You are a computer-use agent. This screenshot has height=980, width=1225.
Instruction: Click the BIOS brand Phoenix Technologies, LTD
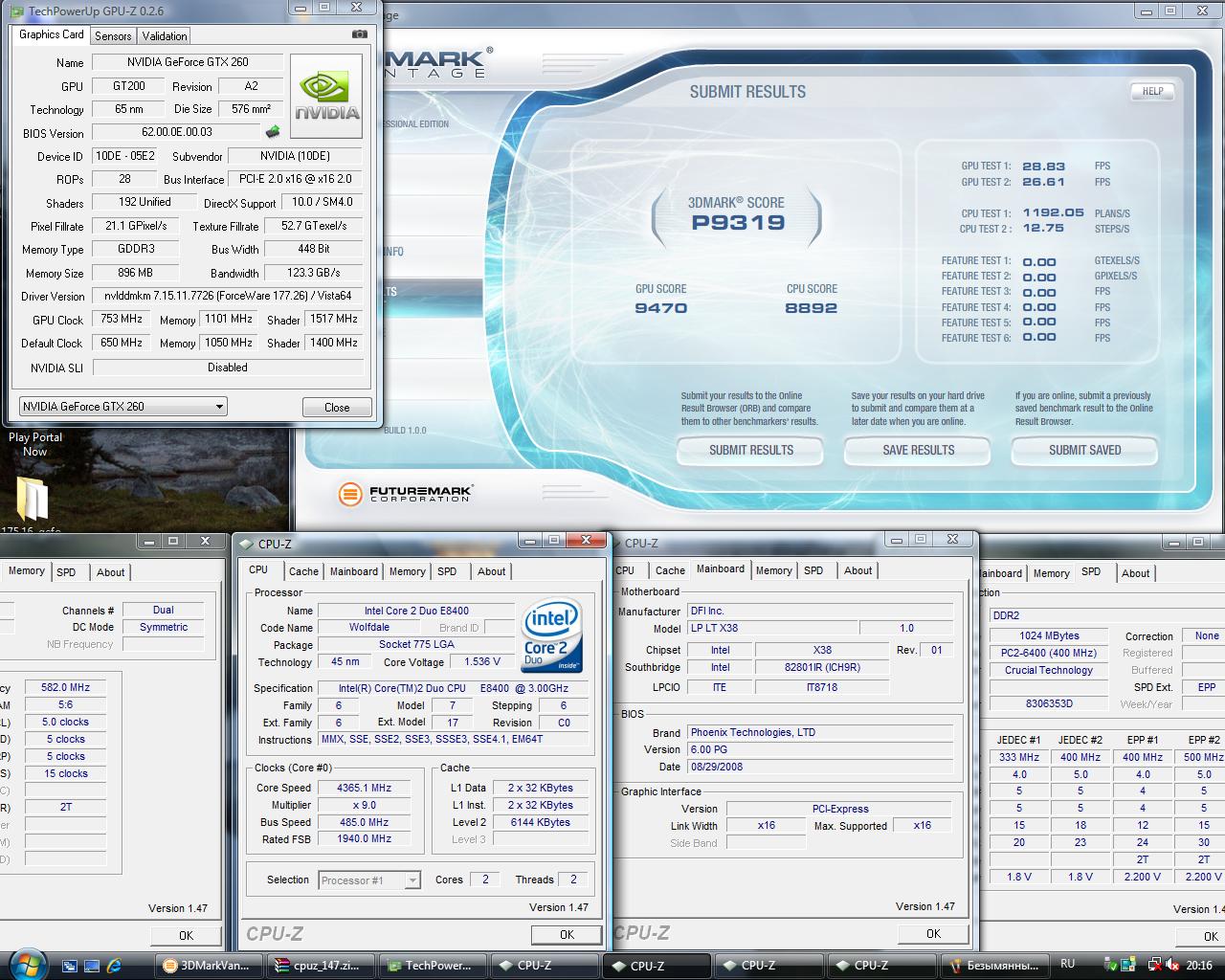click(x=820, y=732)
